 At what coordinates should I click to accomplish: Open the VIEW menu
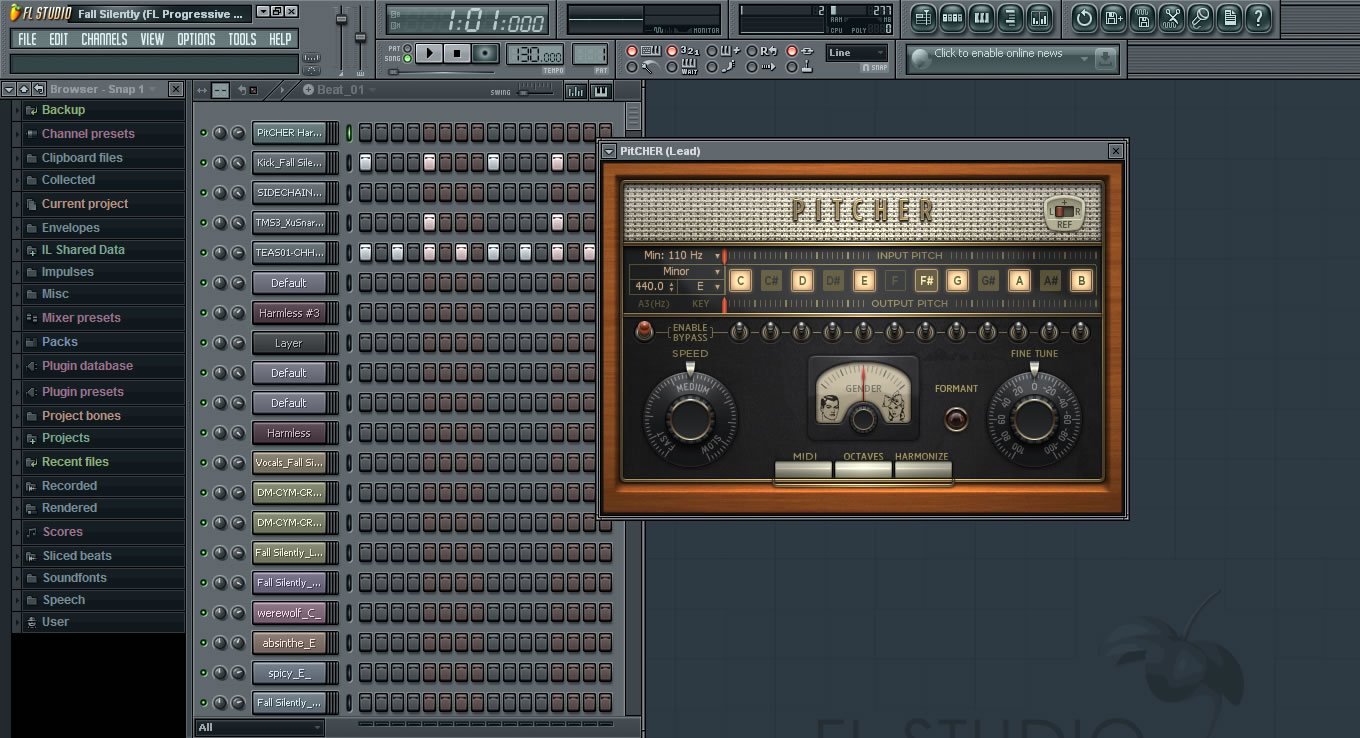152,39
